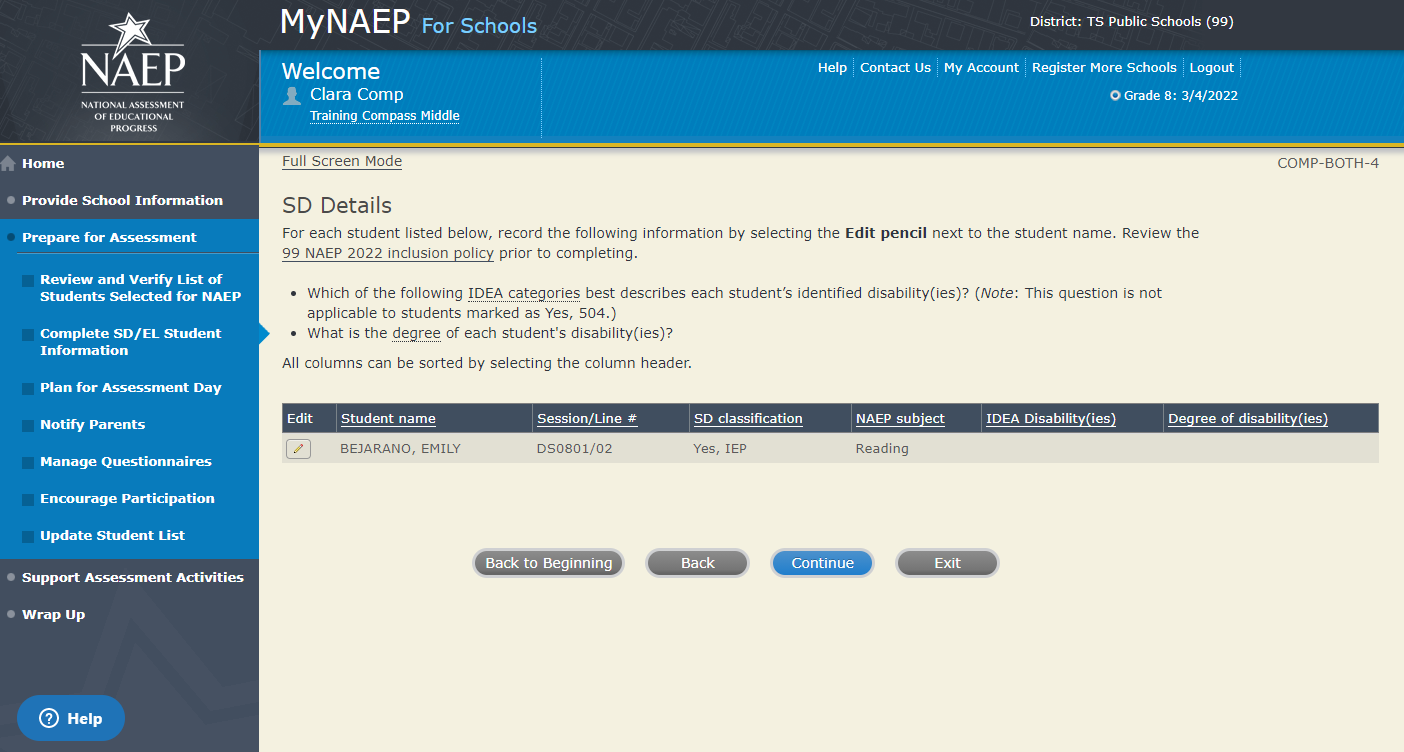Click the Exit button
Viewport: 1404px width, 752px height.
947,563
